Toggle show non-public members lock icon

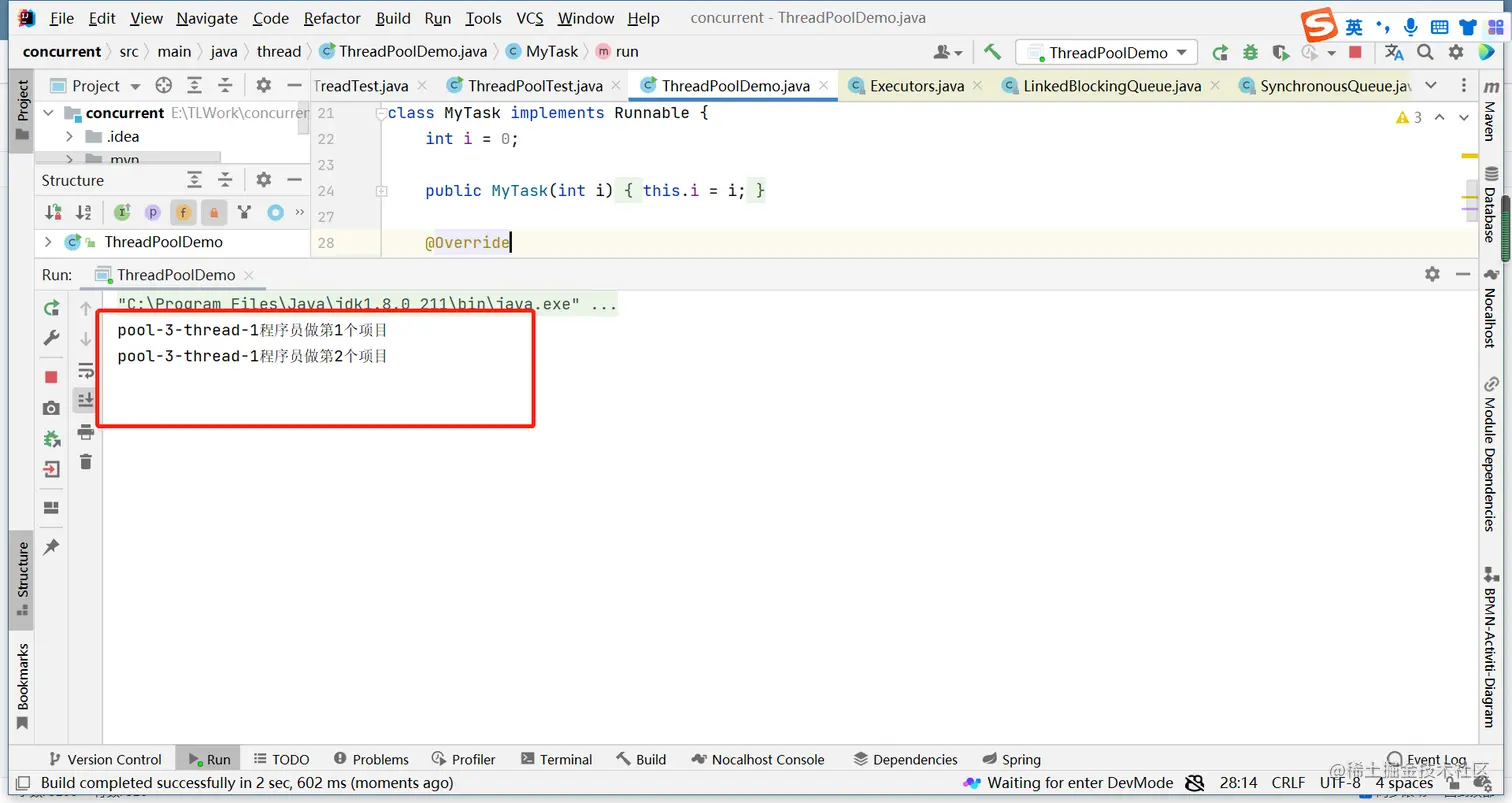pyautogui.click(x=213, y=212)
